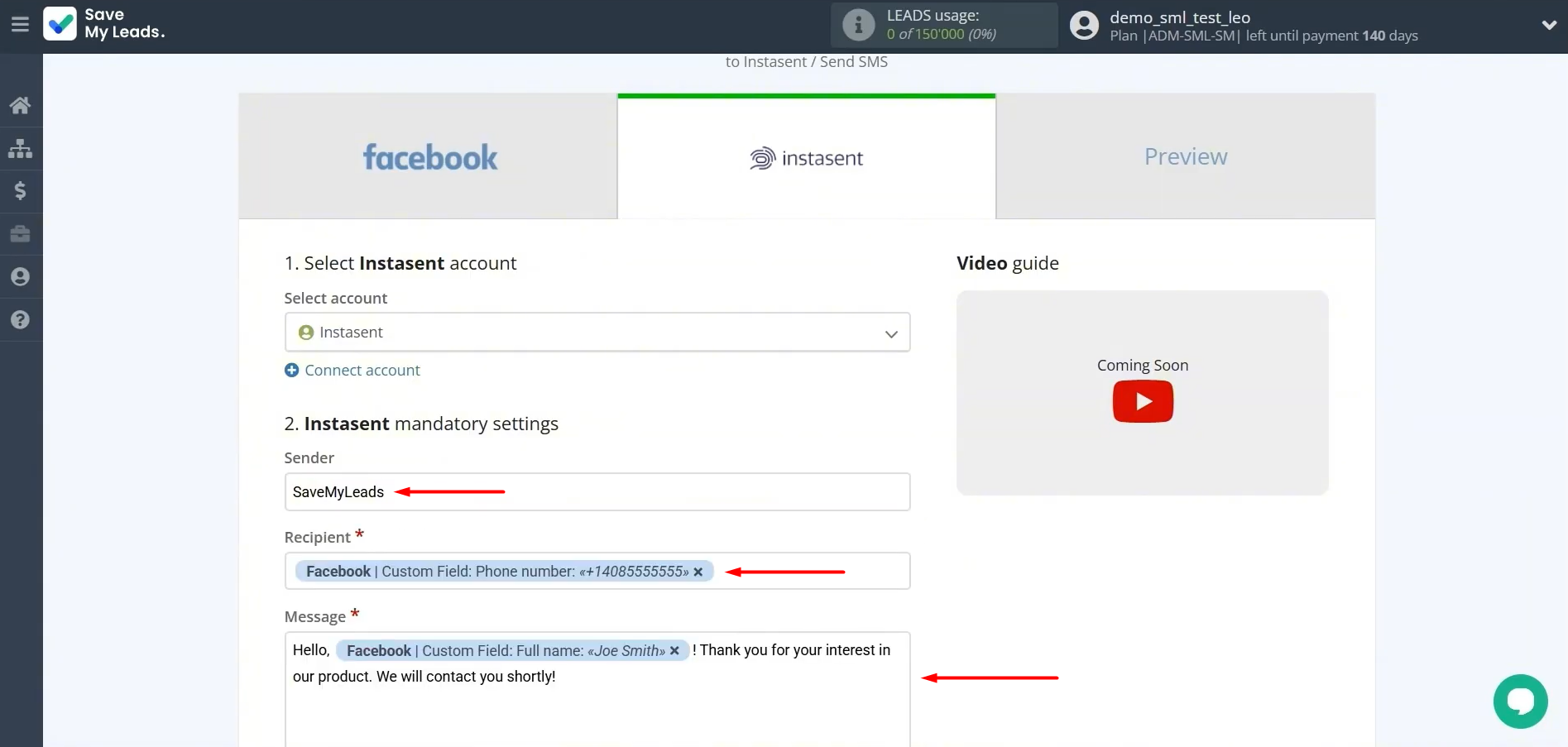The image size is (1568, 747).
Task: Click the user avatar icon in header
Action: click(1084, 25)
